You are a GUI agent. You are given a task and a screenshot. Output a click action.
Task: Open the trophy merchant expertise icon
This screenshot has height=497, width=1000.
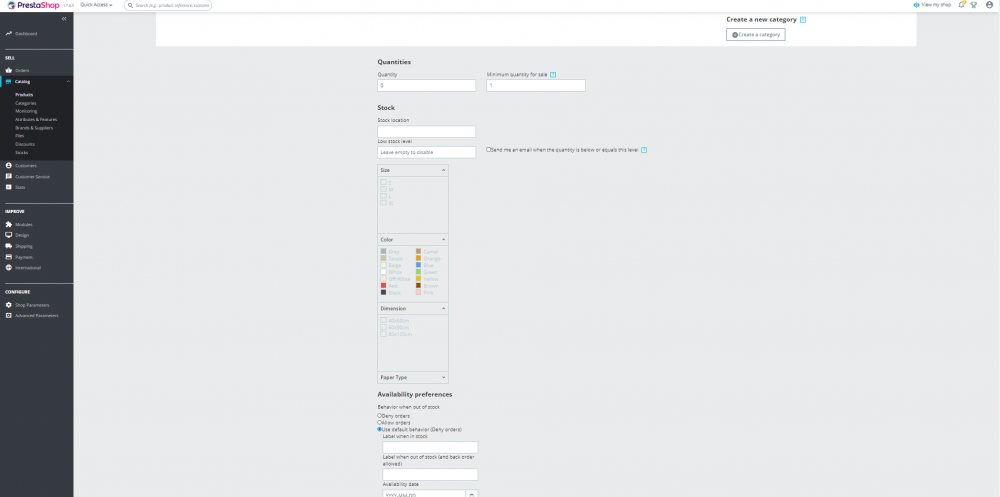974,4
